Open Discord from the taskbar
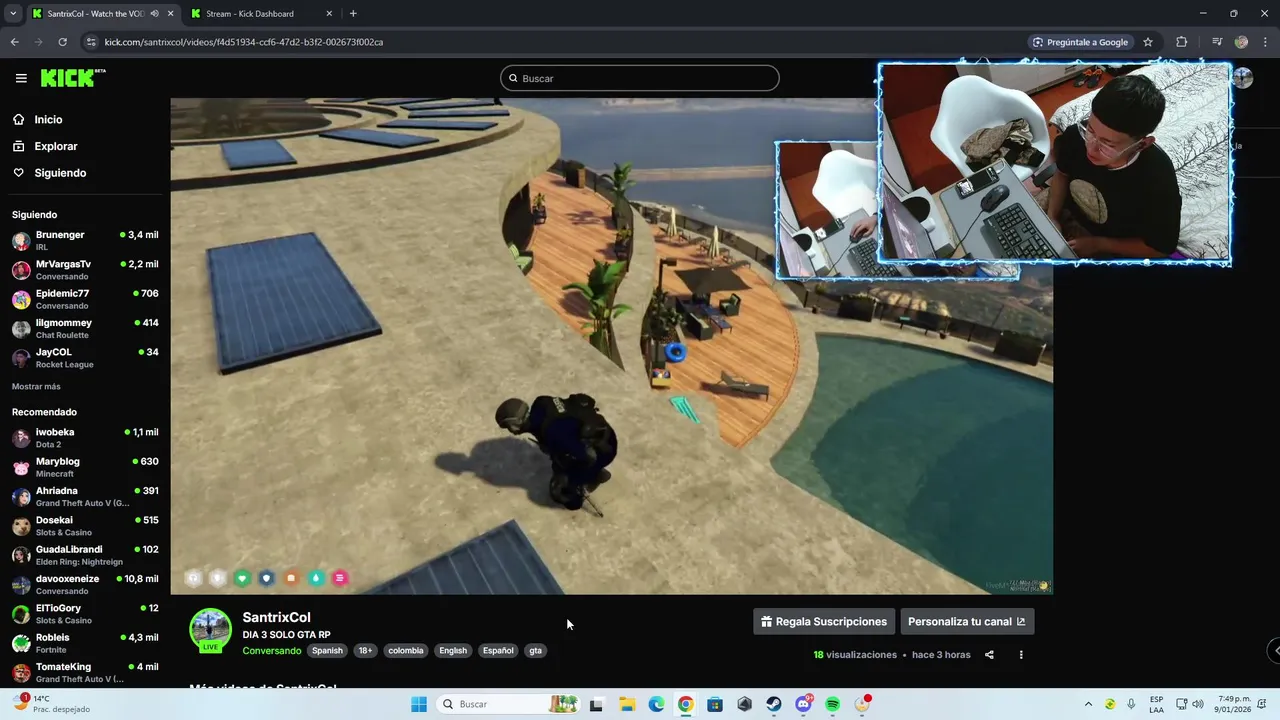 click(803, 704)
